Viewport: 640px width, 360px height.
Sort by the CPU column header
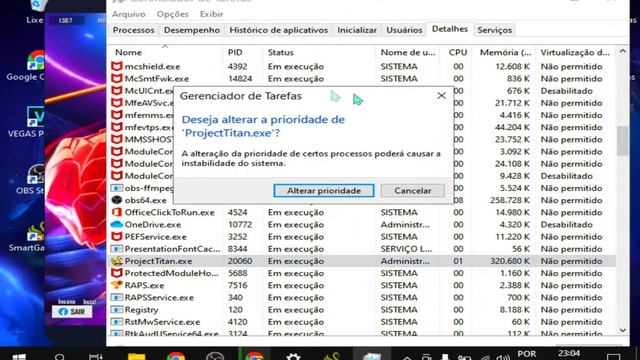pos(458,53)
